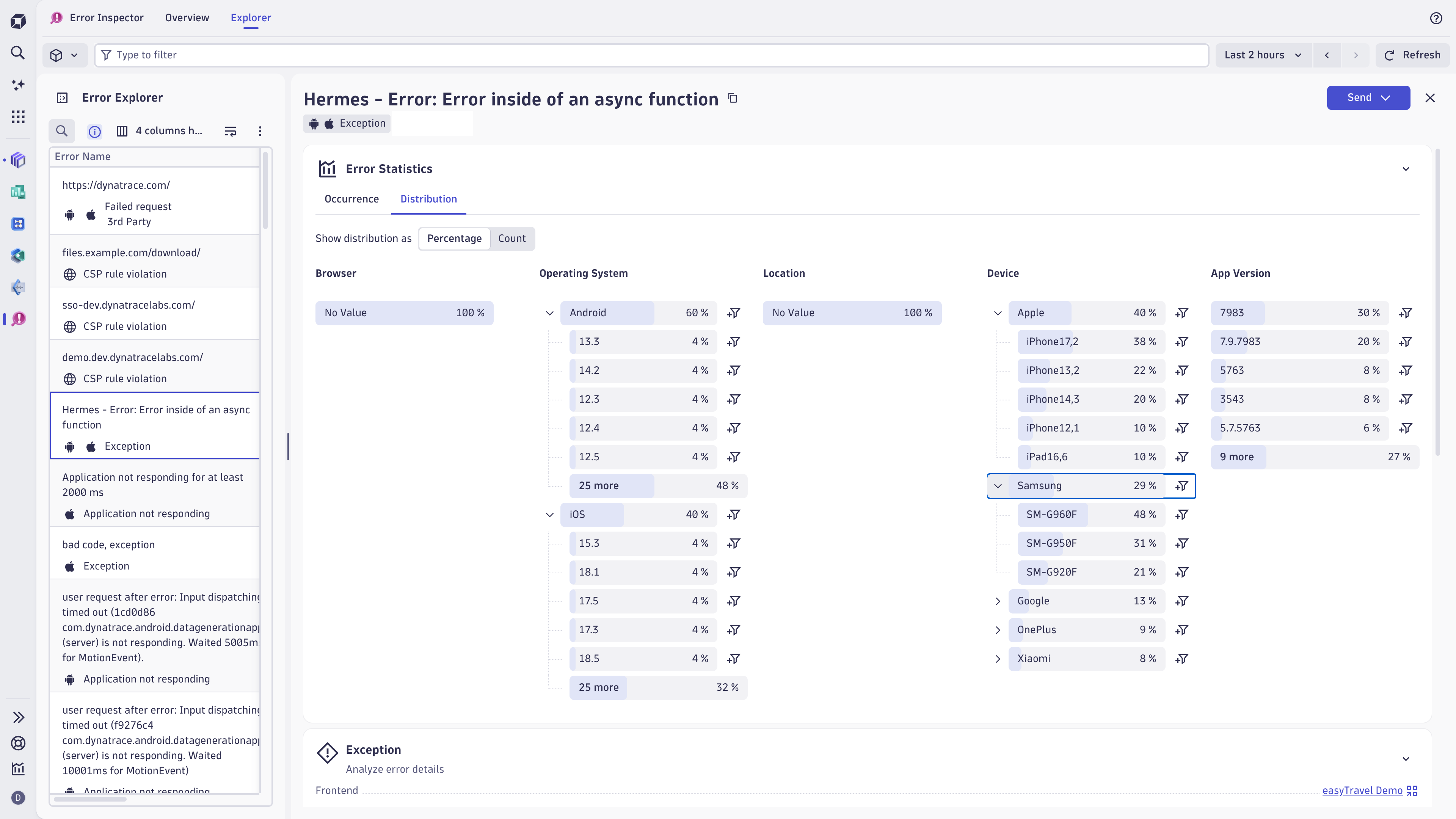Screen dimensions: 1456x819
Task: Copy the error title with the copy icon
Action: pos(733,98)
